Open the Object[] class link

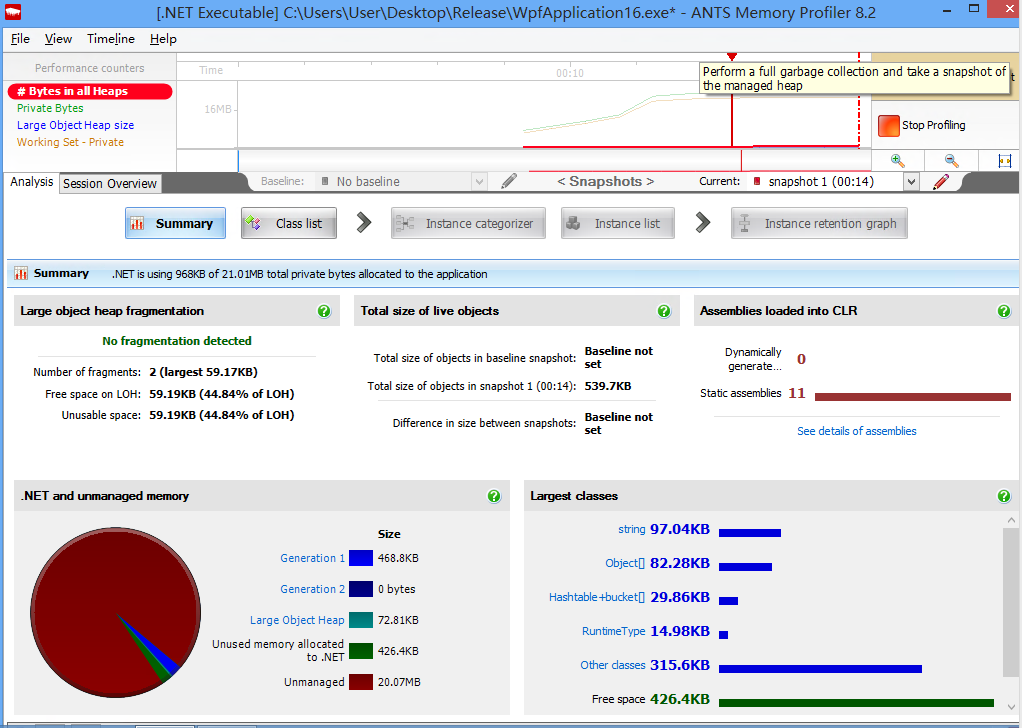tap(625, 563)
